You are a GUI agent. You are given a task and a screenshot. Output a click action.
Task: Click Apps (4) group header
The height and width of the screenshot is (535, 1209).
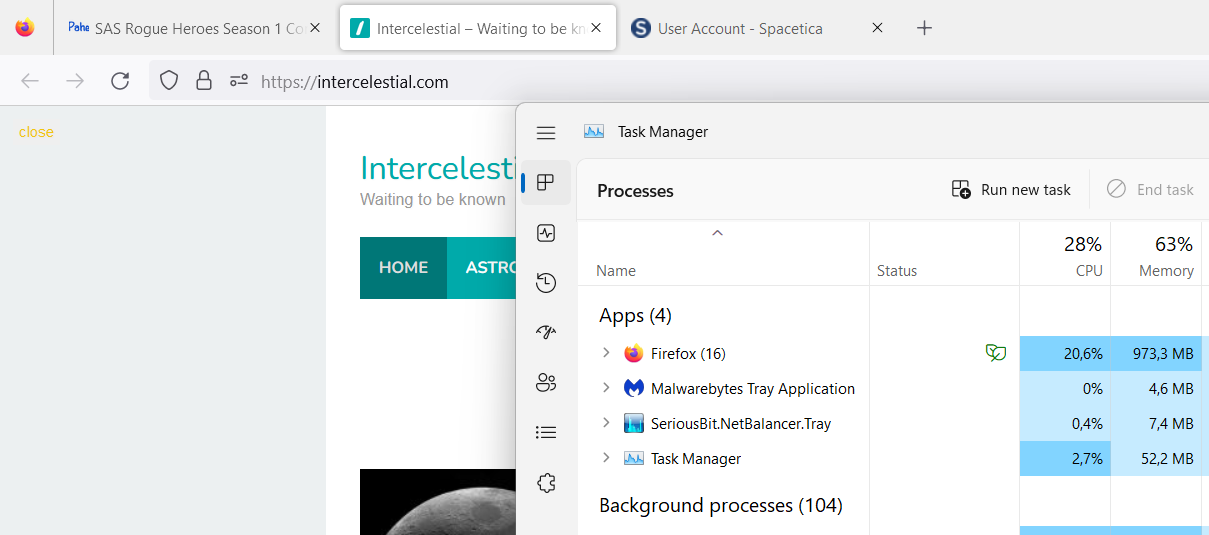pyautogui.click(x=635, y=316)
